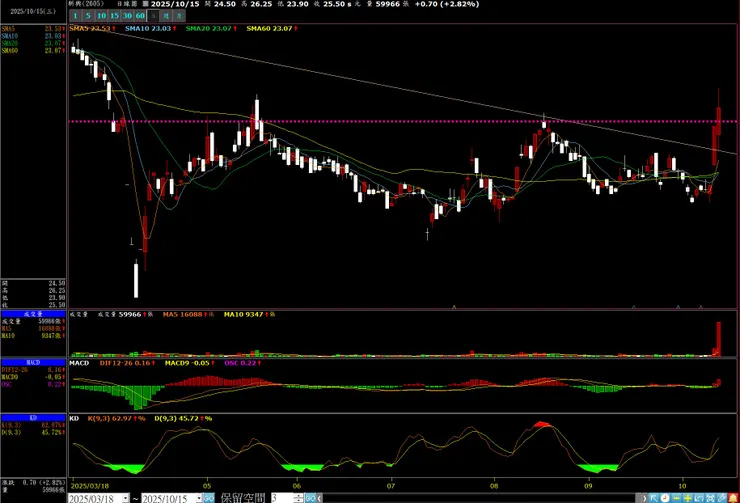Click the plus zoom-in icon
The image size is (740, 503).
pos(687,497)
